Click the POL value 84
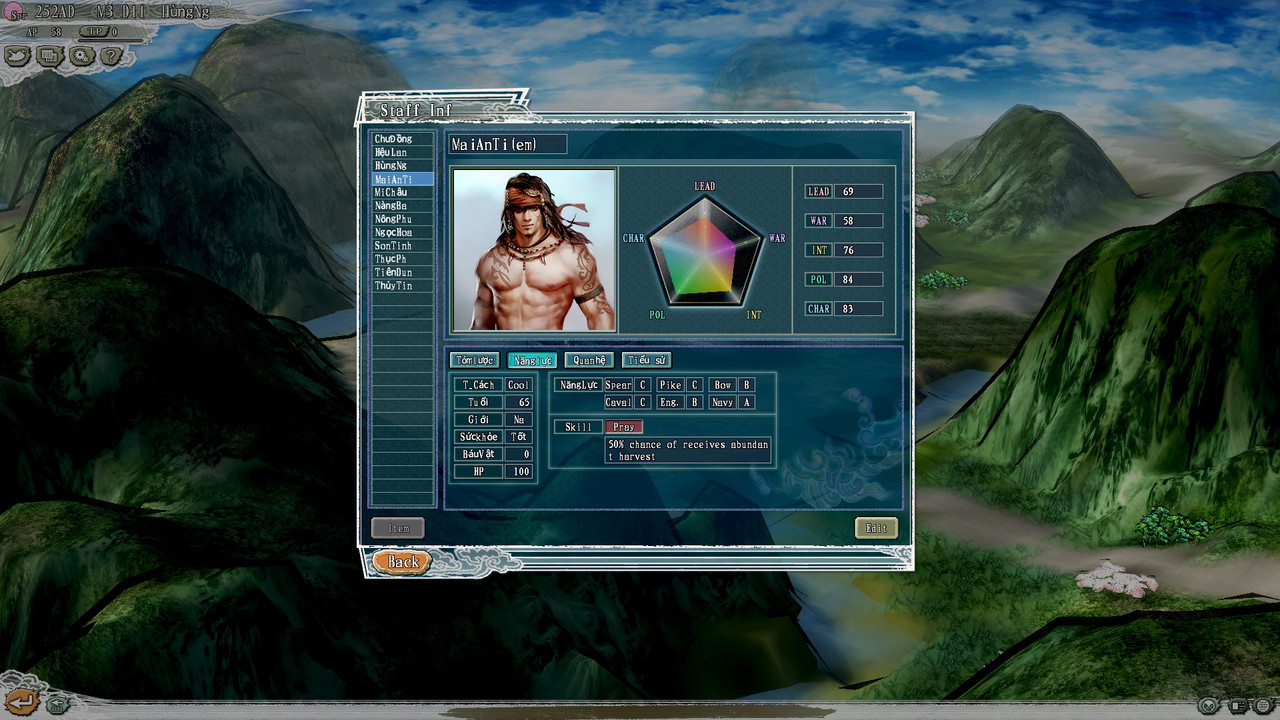This screenshot has height=720, width=1280. (858, 279)
